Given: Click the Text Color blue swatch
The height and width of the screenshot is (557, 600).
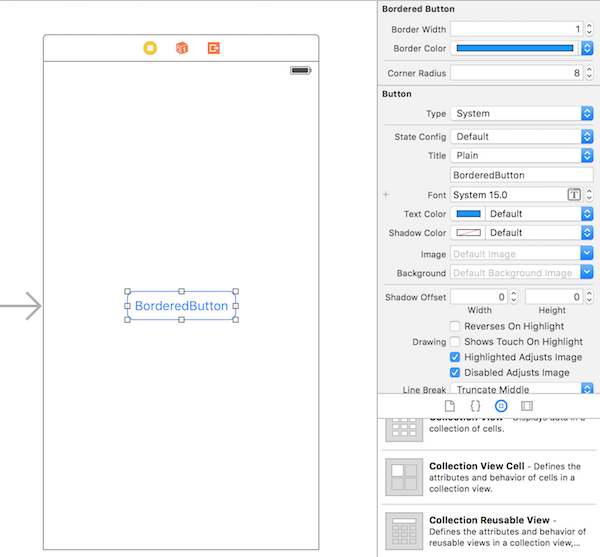Looking at the screenshot, I should [x=468, y=214].
